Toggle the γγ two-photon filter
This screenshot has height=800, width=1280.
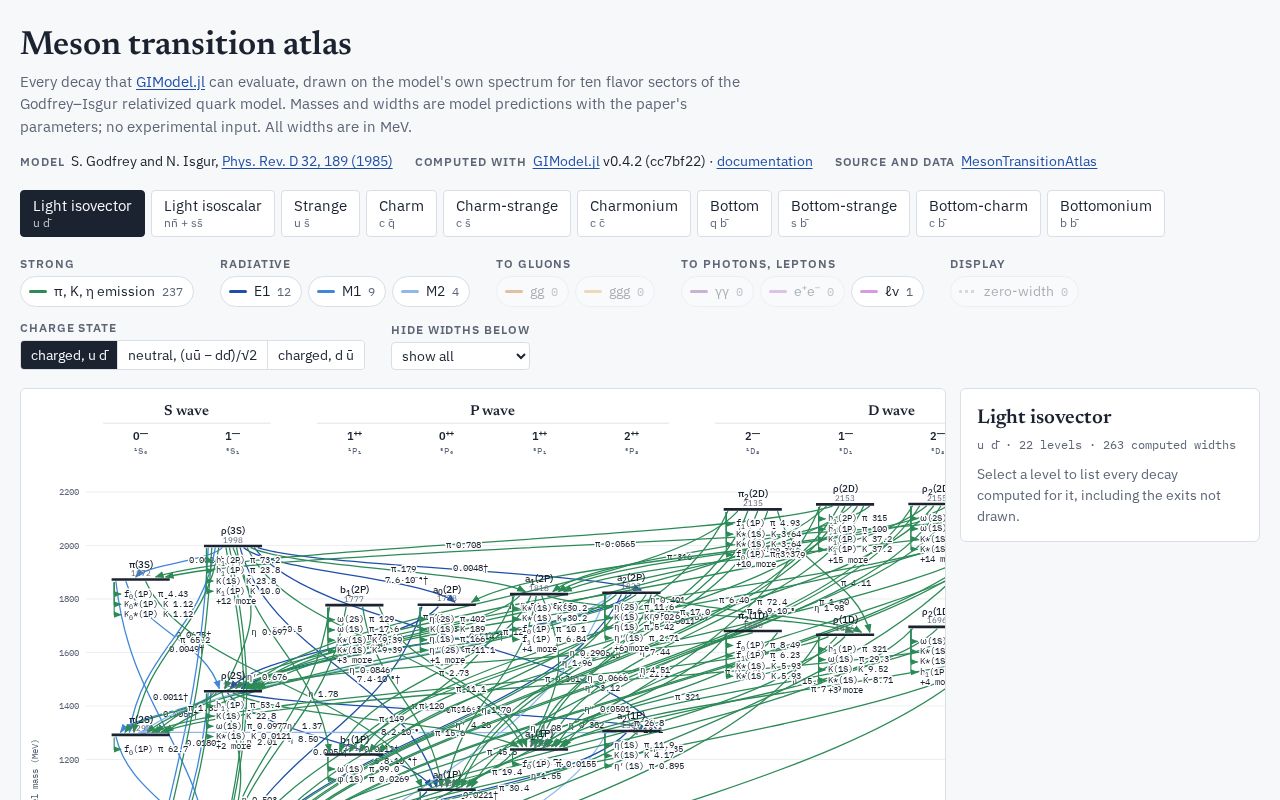[x=718, y=291]
